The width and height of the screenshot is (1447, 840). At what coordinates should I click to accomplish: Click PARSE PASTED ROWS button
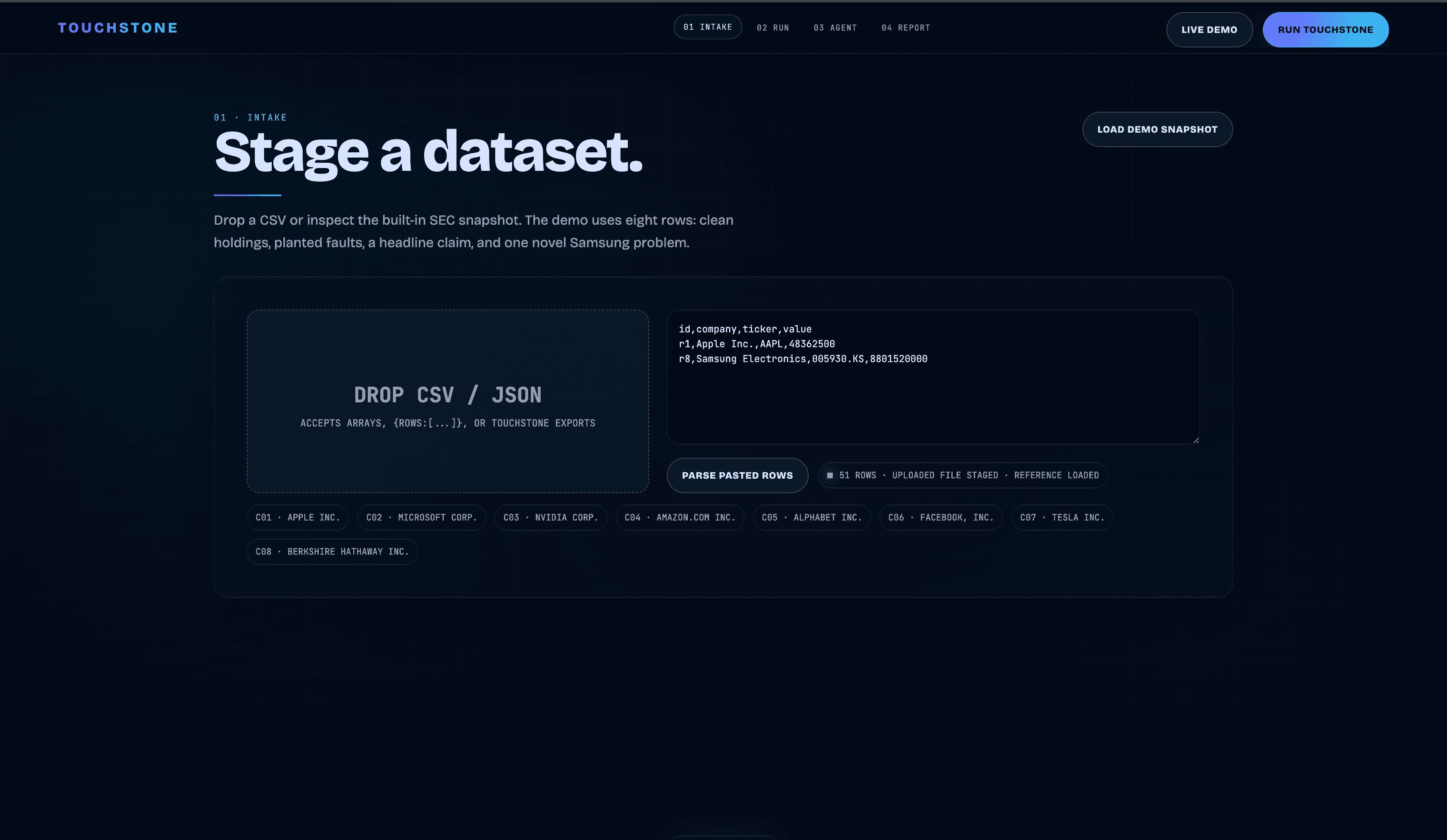click(737, 475)
